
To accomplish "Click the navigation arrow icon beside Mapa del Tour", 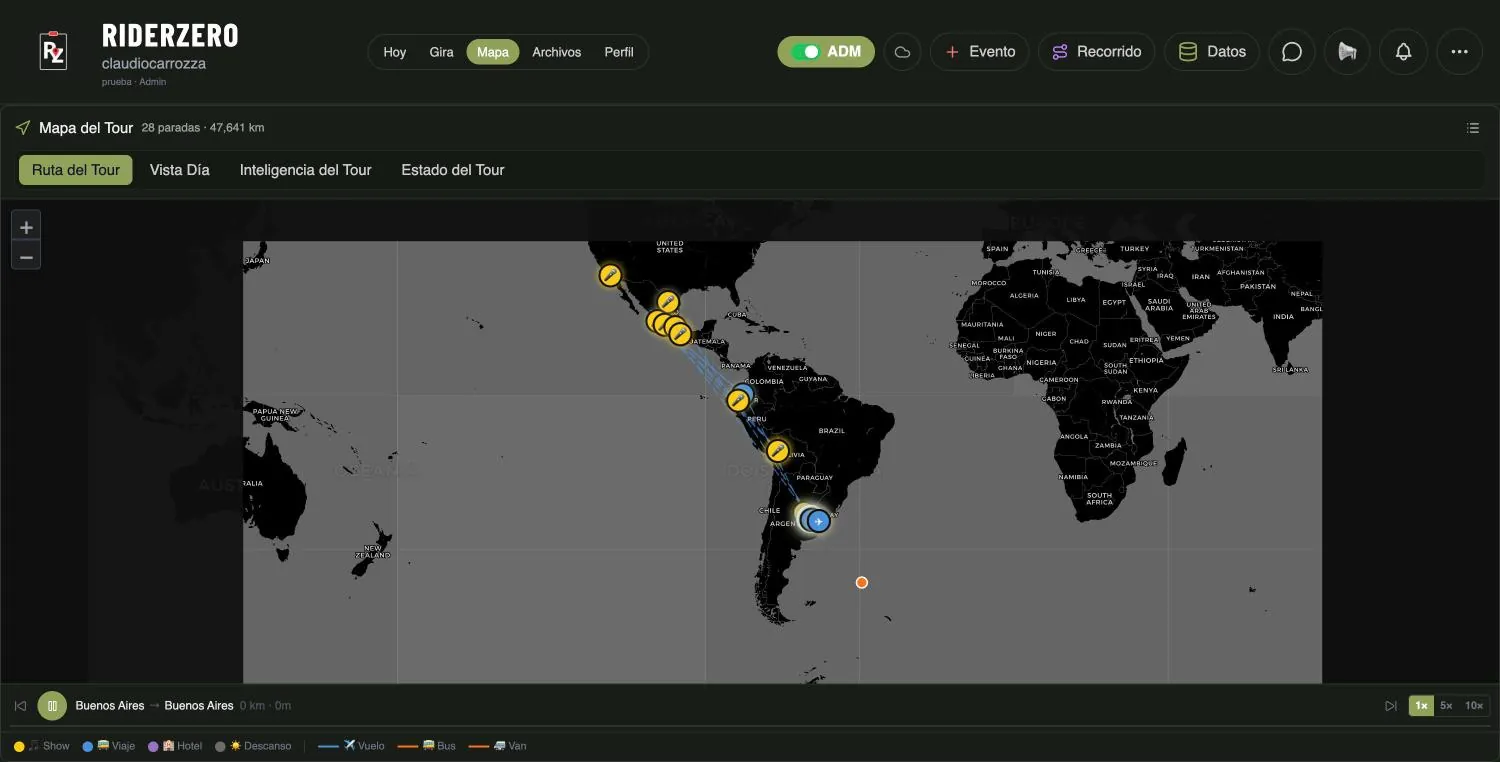I will click(x=23, y=128).
